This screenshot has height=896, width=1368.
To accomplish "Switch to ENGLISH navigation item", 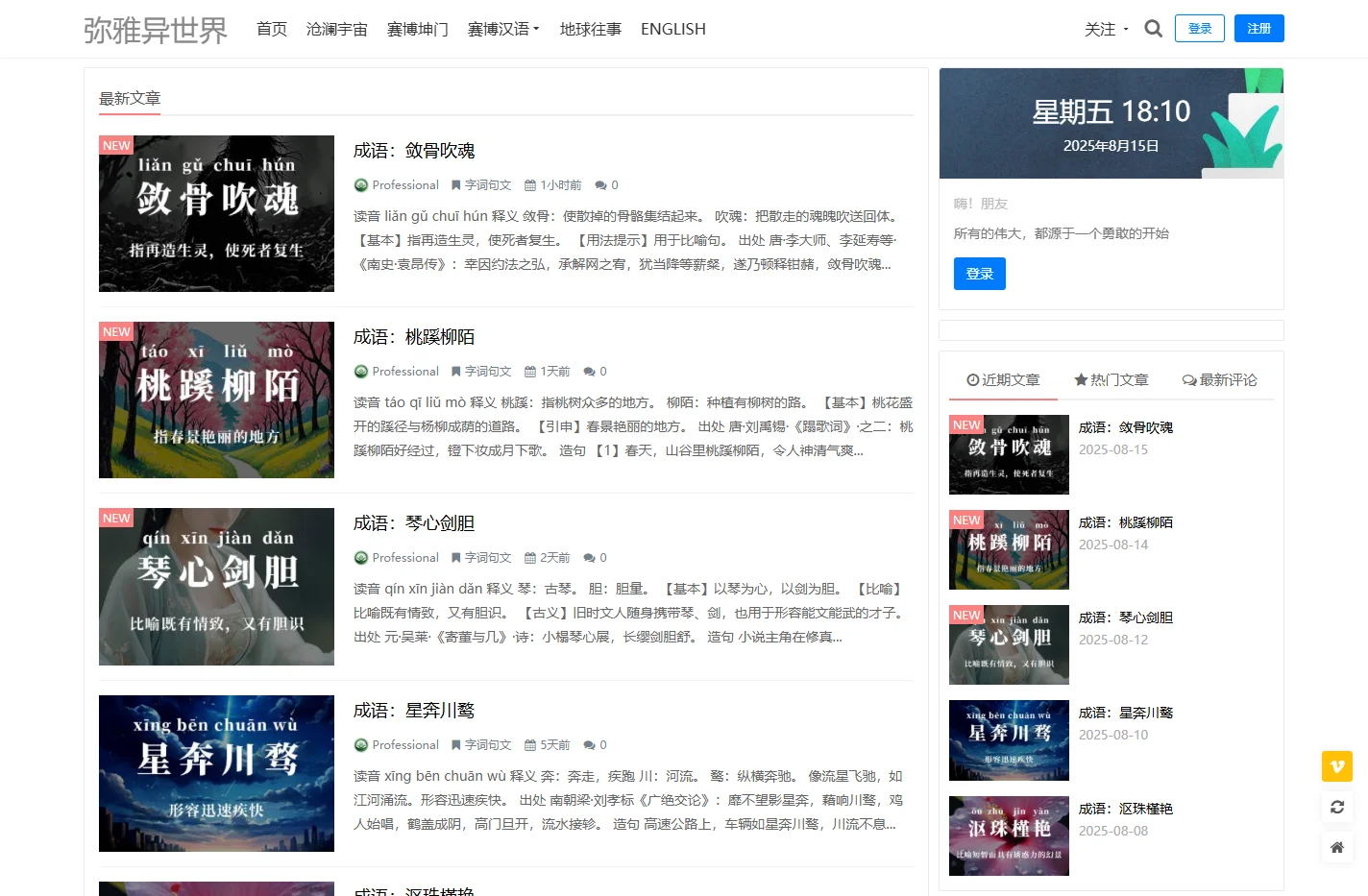I will coord(673,29).
